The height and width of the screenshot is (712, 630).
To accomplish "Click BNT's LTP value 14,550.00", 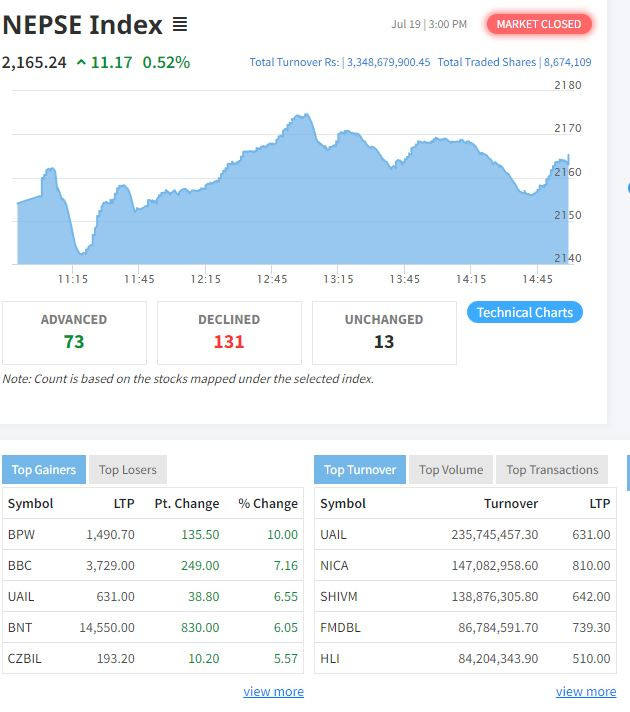I will coord(107,628).
